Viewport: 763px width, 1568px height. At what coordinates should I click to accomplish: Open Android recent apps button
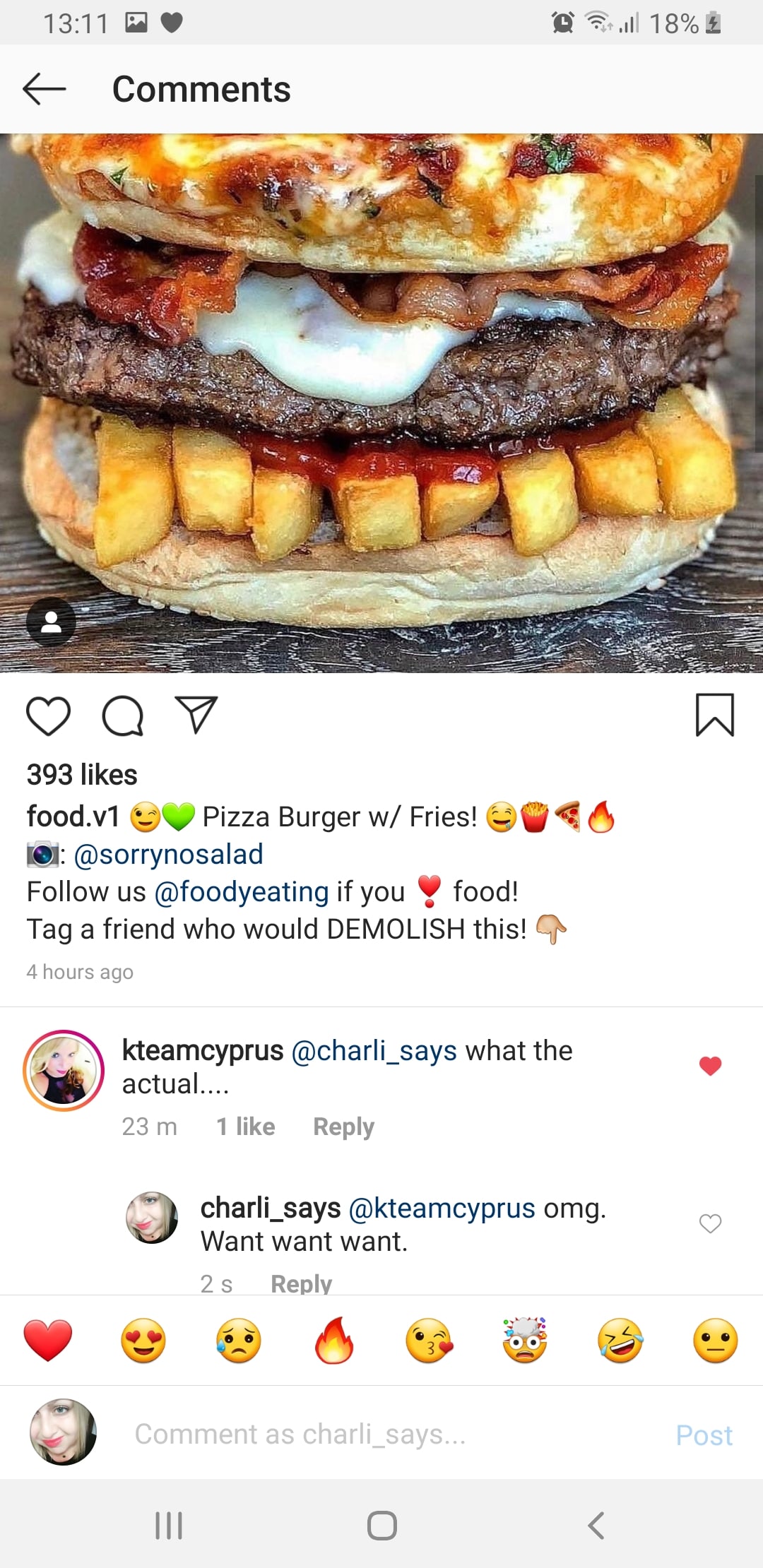[169, 1526]
